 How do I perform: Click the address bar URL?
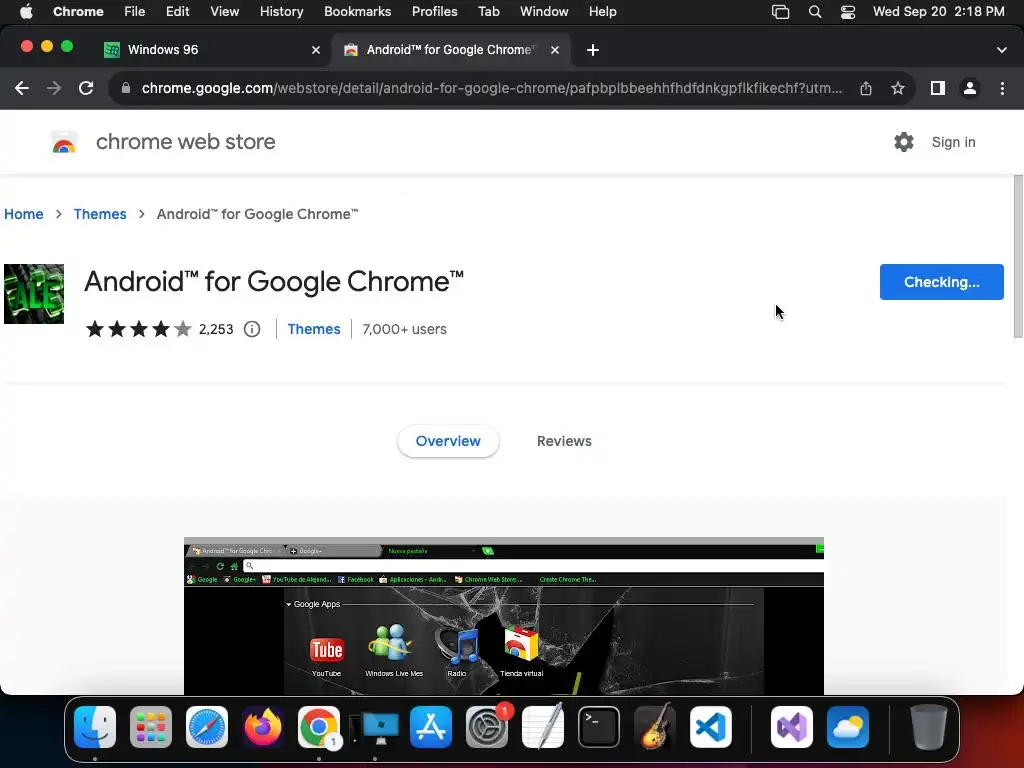click(491, 88)
